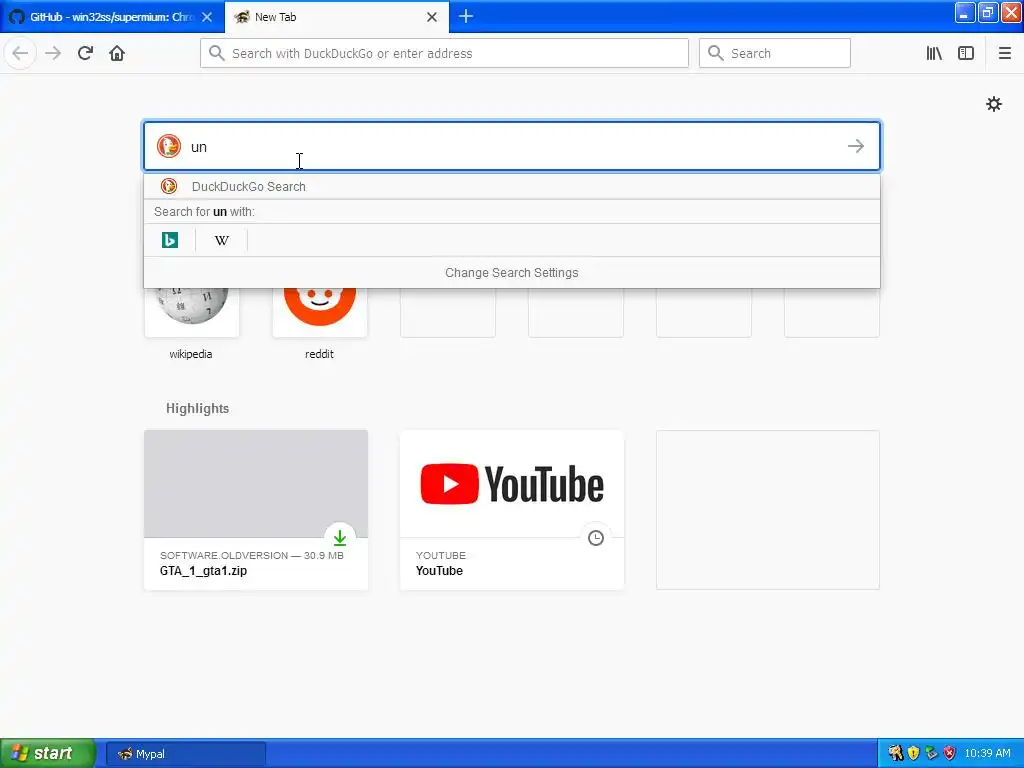Focus the address bar field
The image size is (1024, 768).
(444, 54)
